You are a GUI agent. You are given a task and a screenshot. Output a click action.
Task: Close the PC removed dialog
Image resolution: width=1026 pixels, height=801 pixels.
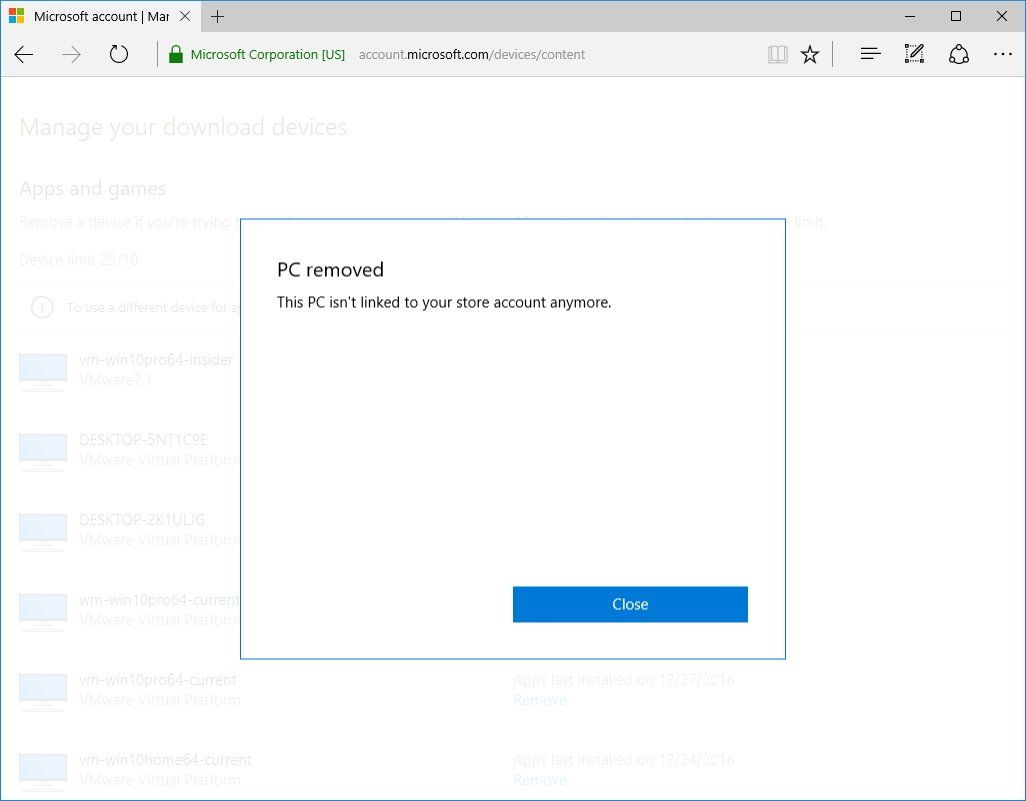point(630,604)
